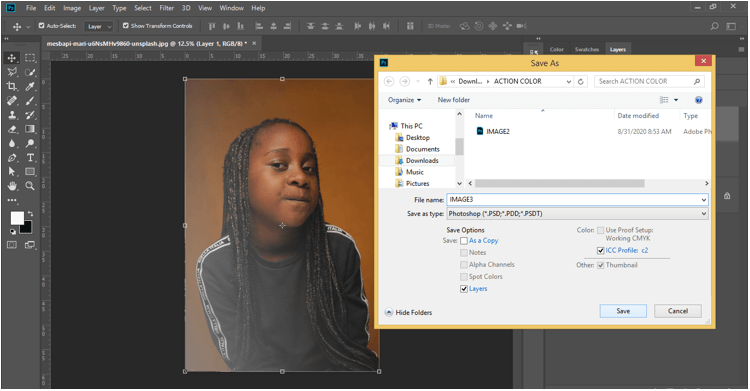This screenshot has height=391, width=750.
Task: Select the History Brush tool
Action: tap(30, 115)
